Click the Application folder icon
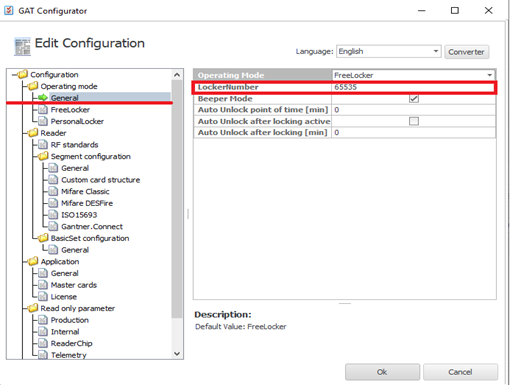The width and height of the screenshot is (510, 385). tap(33, 261)
